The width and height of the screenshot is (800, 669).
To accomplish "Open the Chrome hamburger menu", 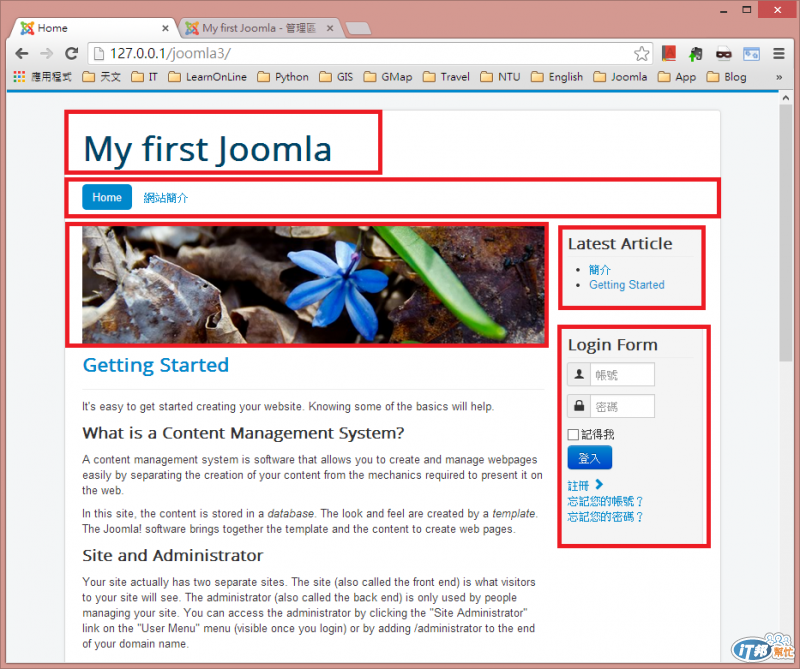I will point(779,54).
